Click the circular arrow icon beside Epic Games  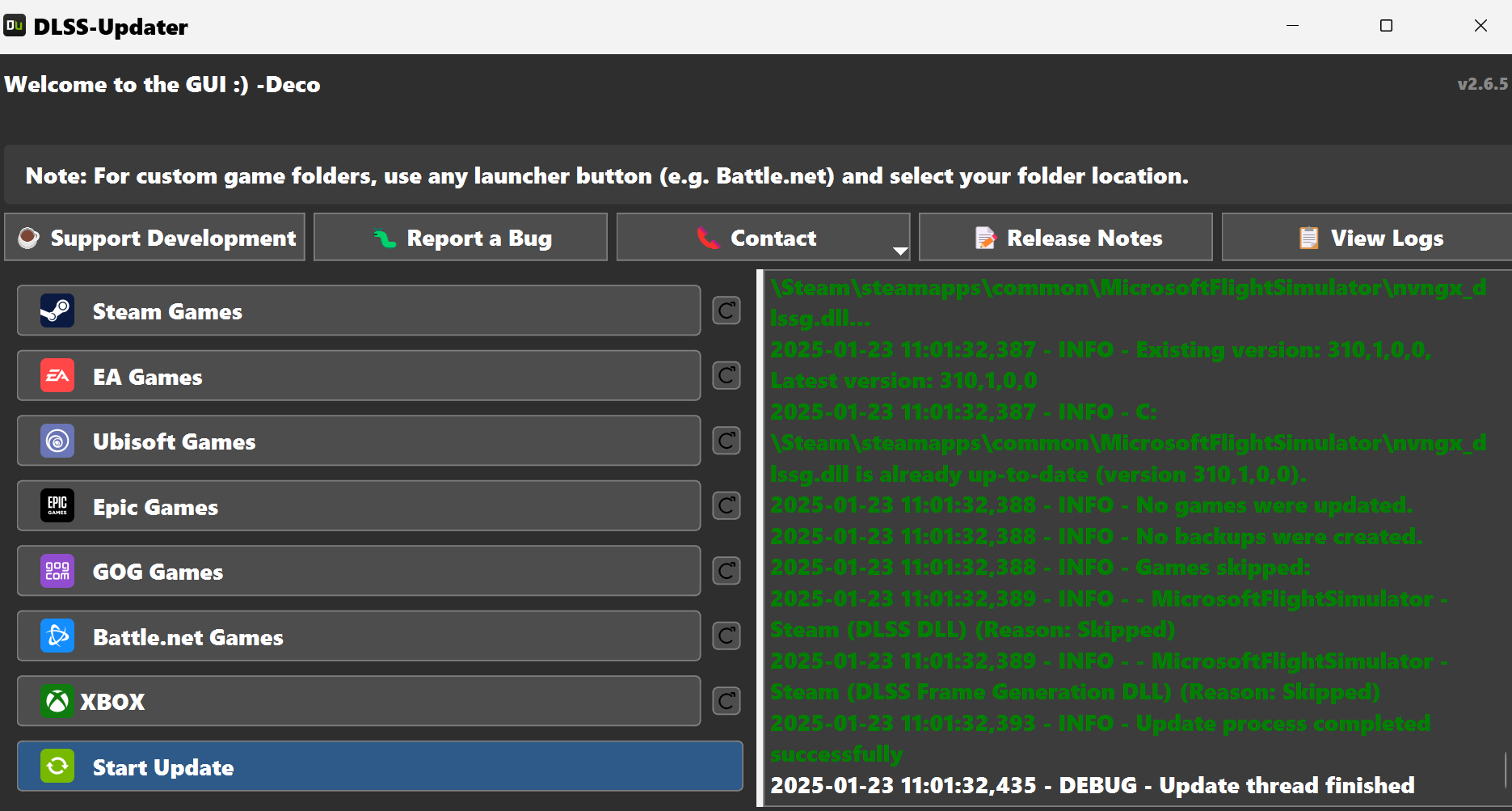727,505
